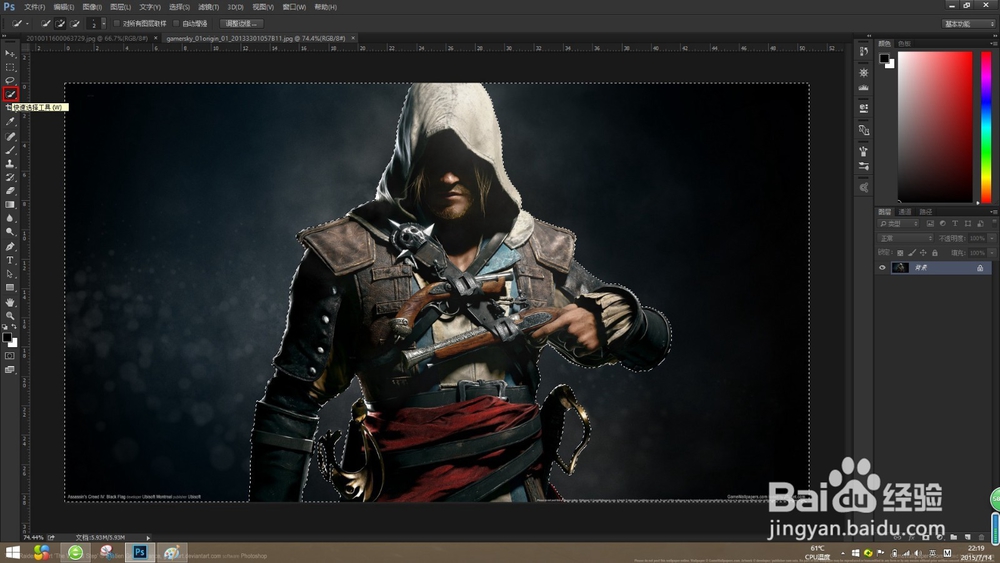Select the Pen tool
The height and width of the screenshot is (563, 1000).
pos(10,246)
